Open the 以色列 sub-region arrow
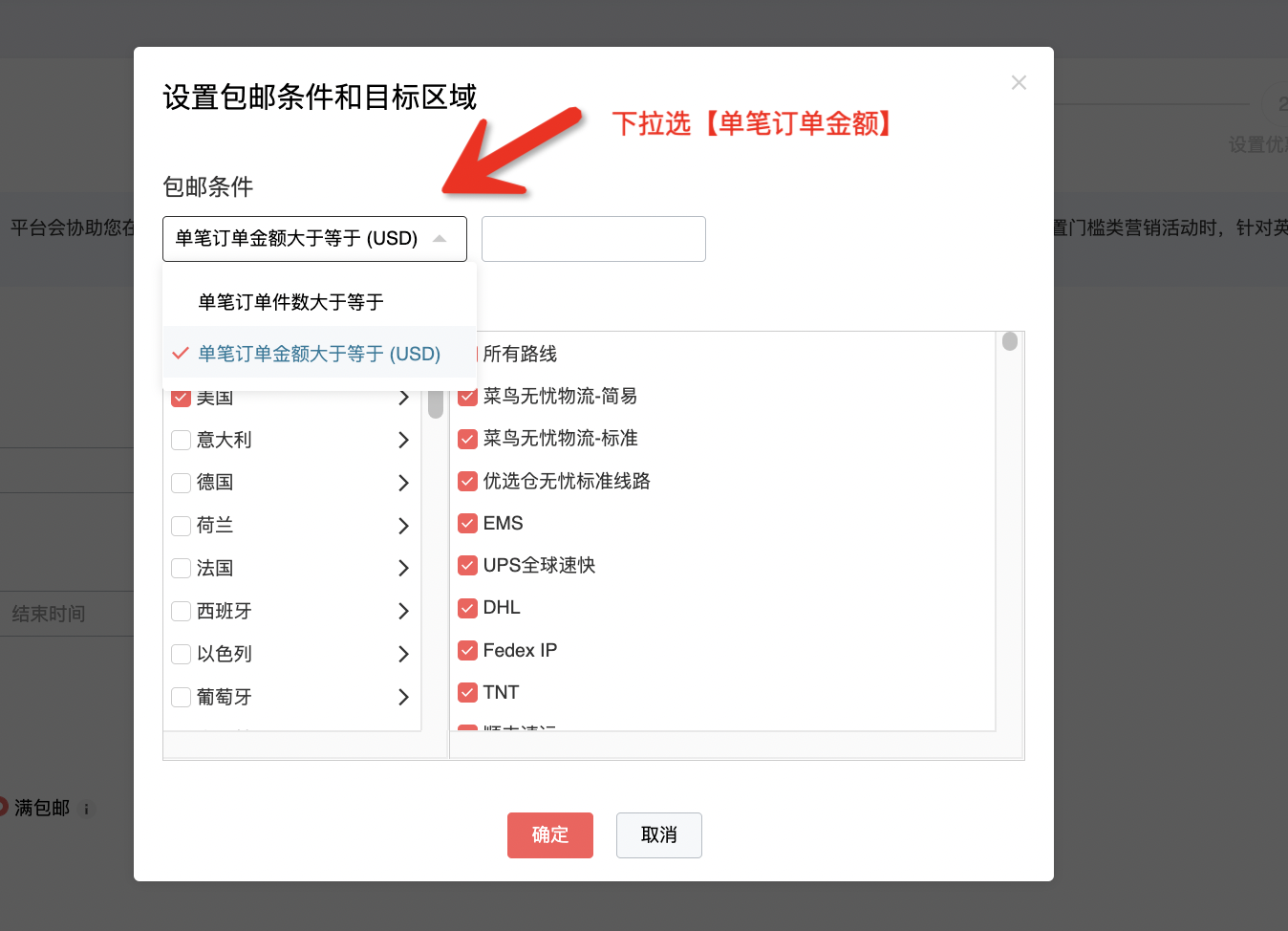Screen dimensions: 1288x931 coord(403,654)
